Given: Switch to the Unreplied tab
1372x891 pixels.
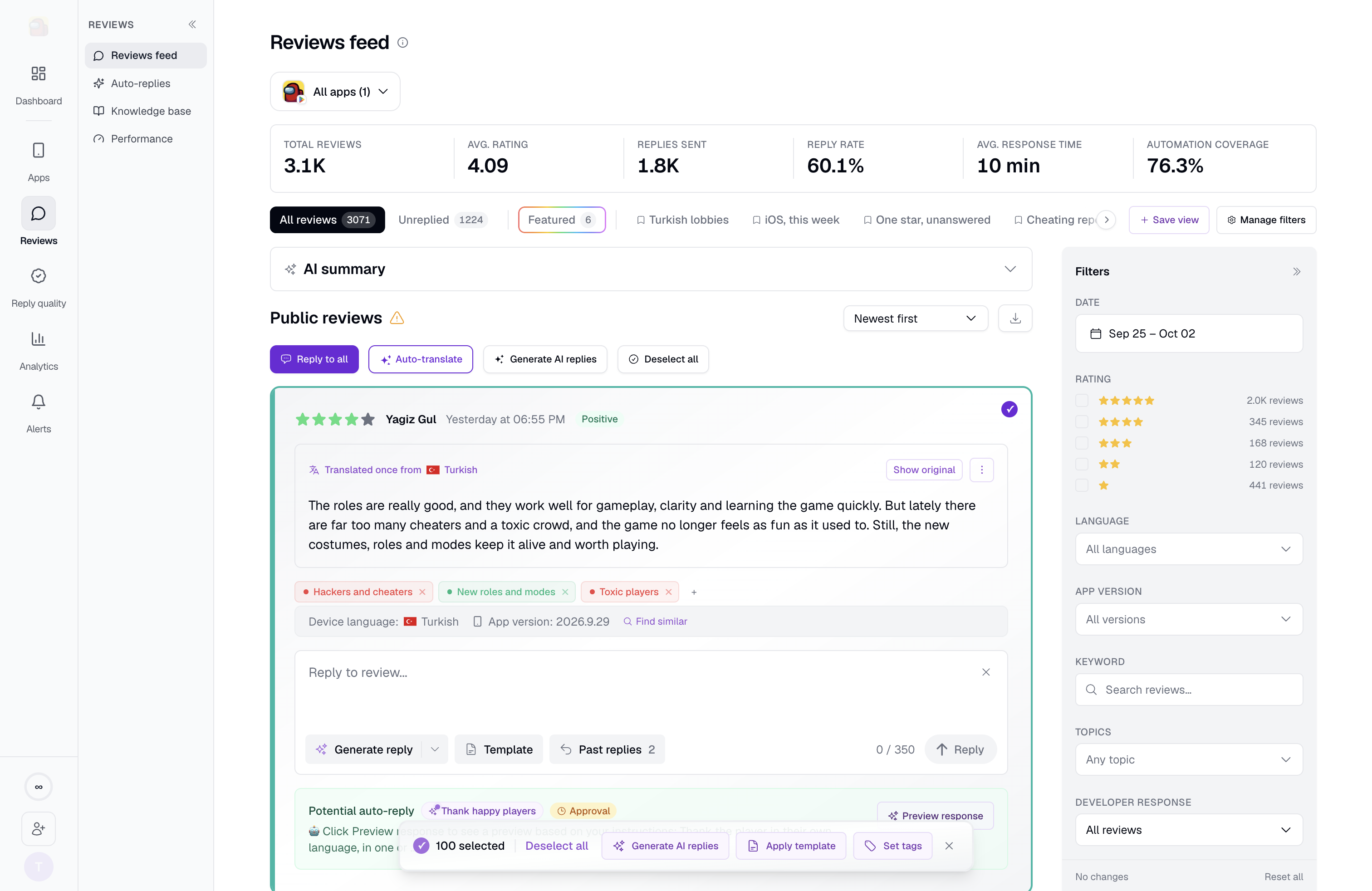Looking at the screenshot, I should pyautogui.click(x=443, y=220).
